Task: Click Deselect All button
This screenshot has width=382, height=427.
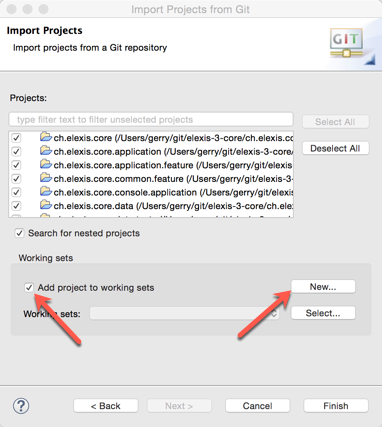Action: pos(335,148)
